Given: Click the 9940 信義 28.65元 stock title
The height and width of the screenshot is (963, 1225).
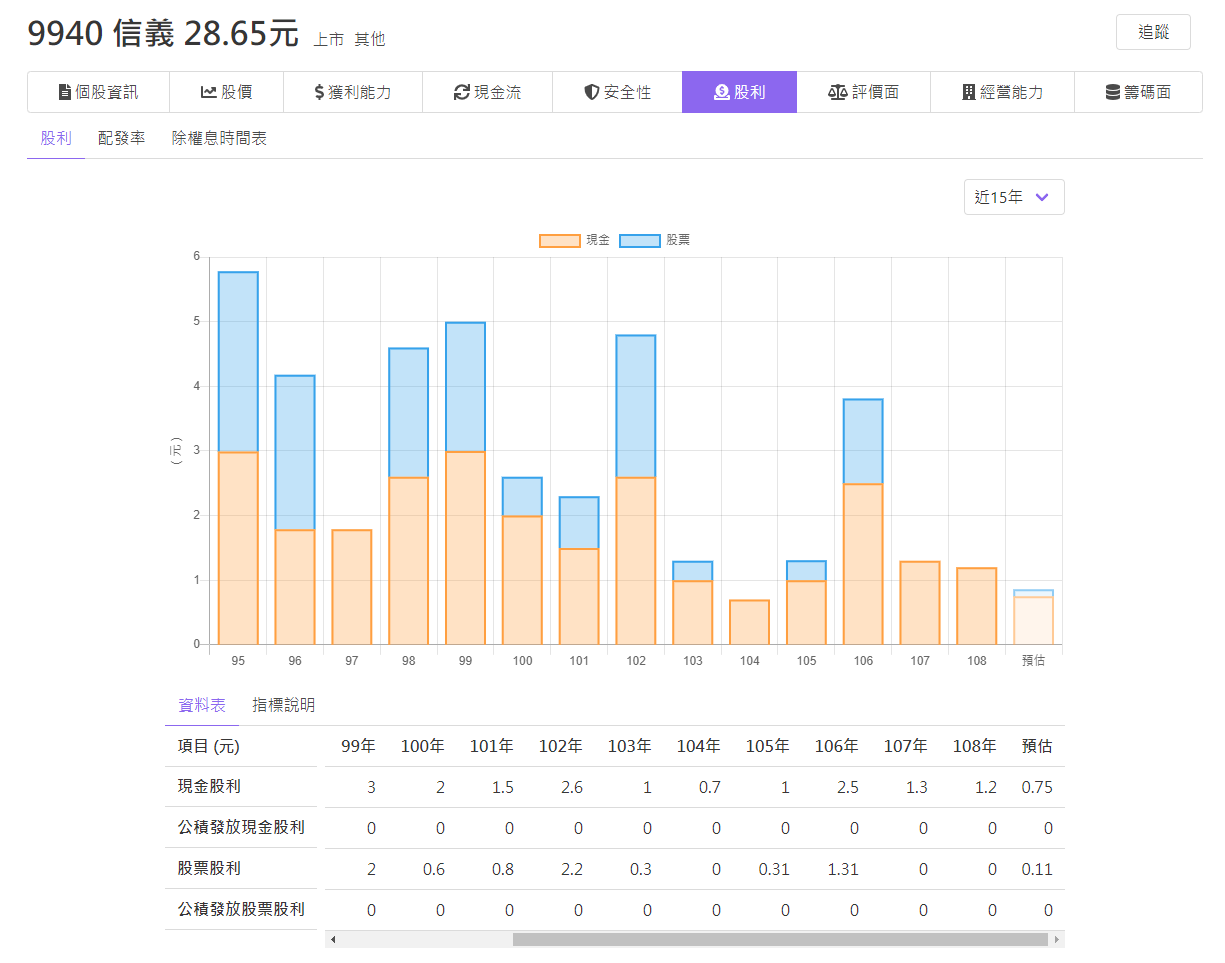Looking at the screenshot, I should [163, 33].
